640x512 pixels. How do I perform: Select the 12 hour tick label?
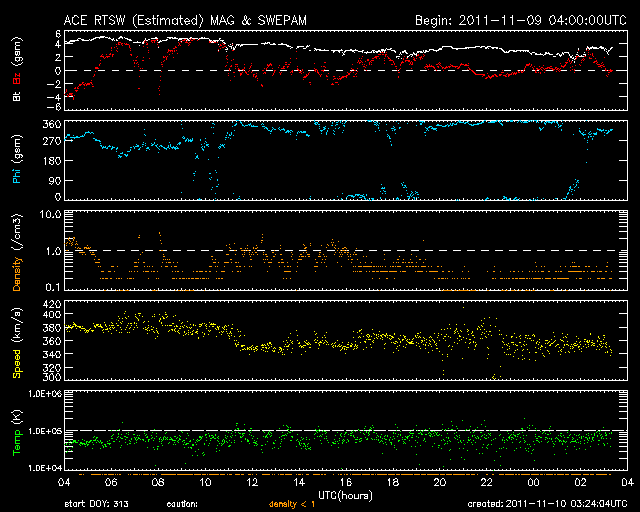coord(252,483)
